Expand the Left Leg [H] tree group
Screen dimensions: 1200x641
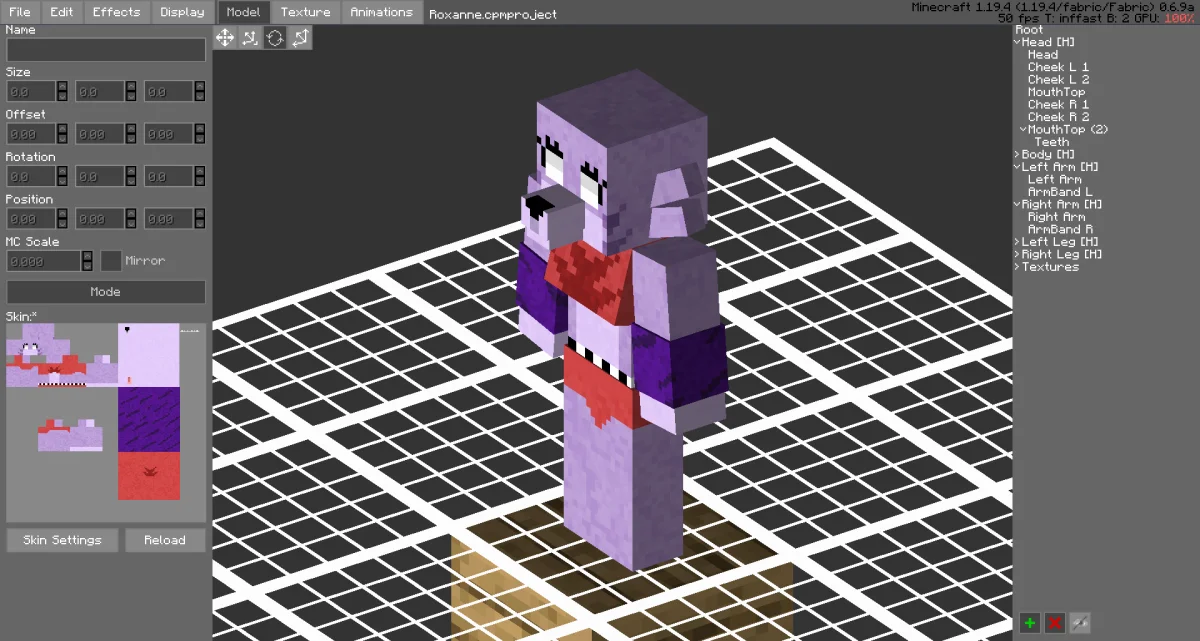click(x=1017, y=242)
